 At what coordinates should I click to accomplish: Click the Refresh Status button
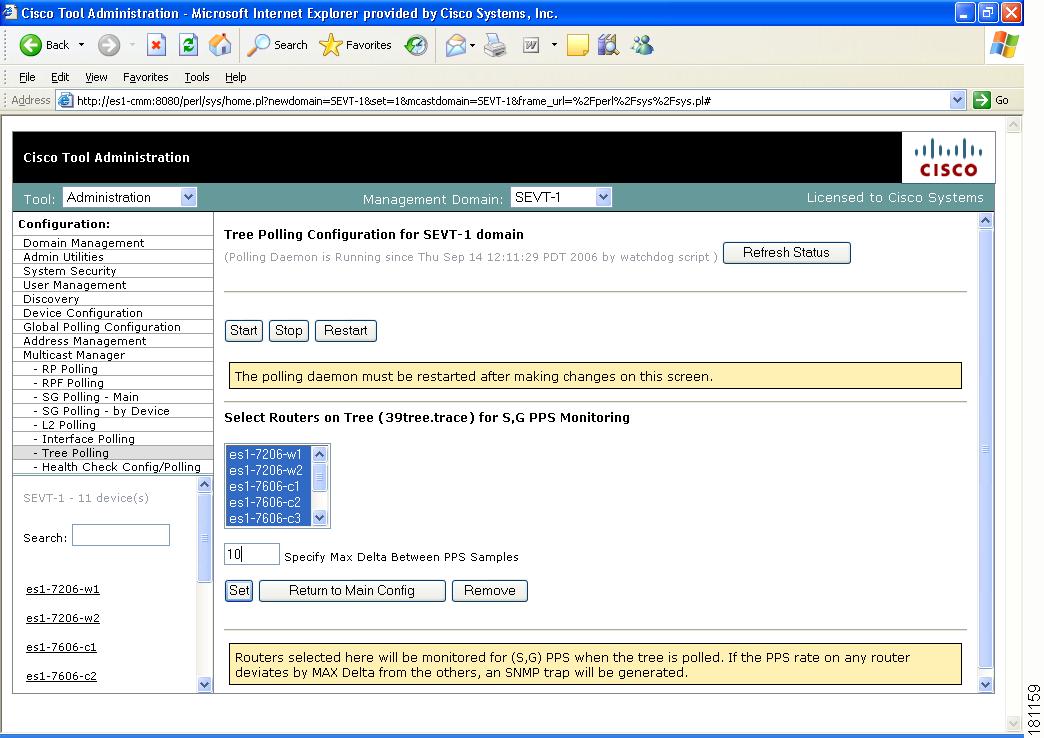coord(786,252)
